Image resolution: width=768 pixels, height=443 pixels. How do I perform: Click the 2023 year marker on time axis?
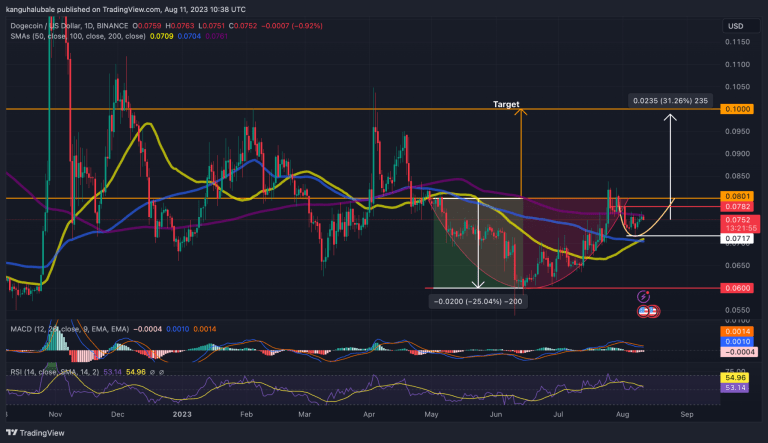(x=181, y=411)
